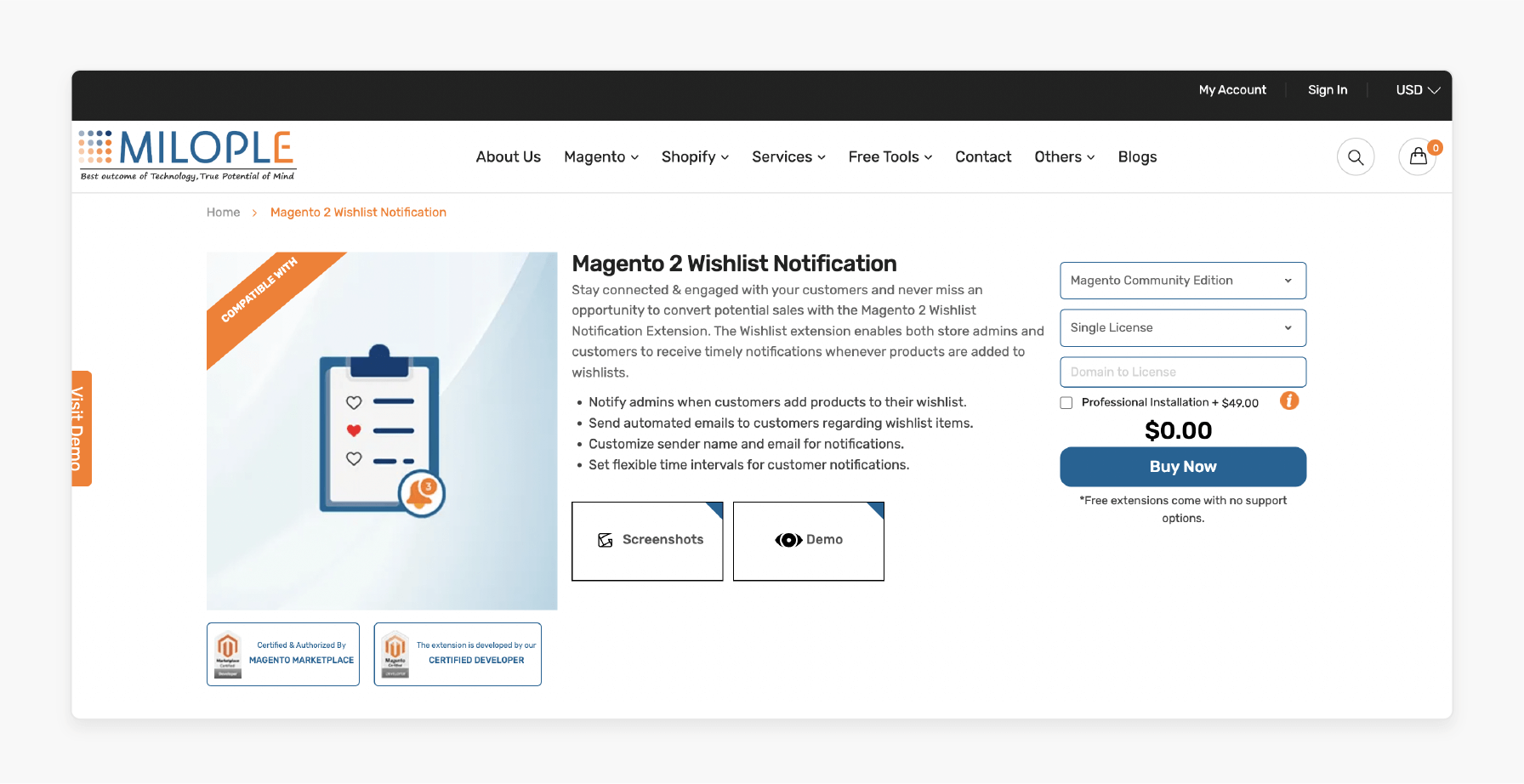
Task: Open the USD currency selector
Action: [1418, 90]
